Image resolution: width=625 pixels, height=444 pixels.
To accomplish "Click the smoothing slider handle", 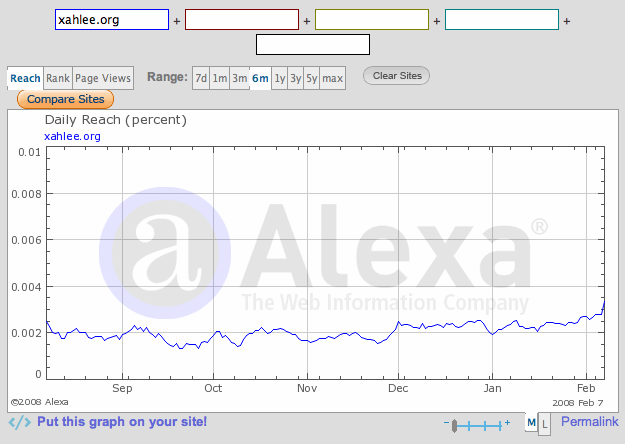I will coord(455,426).
